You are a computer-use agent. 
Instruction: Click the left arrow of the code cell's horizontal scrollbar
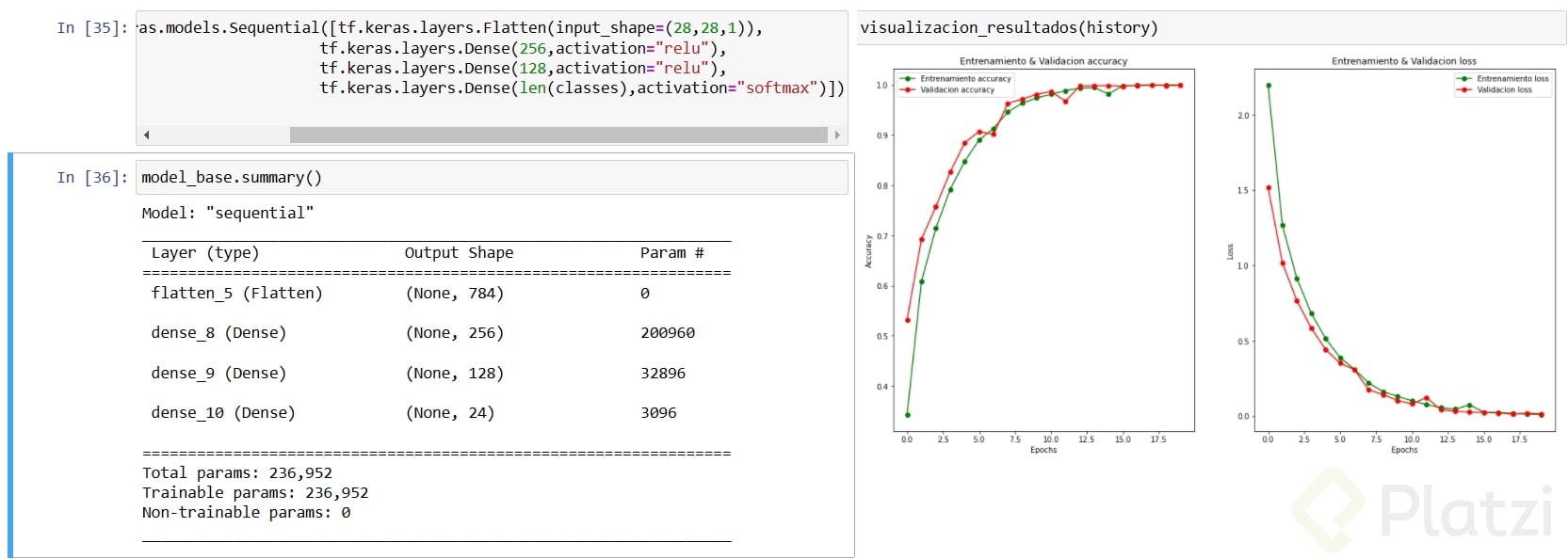146,136
